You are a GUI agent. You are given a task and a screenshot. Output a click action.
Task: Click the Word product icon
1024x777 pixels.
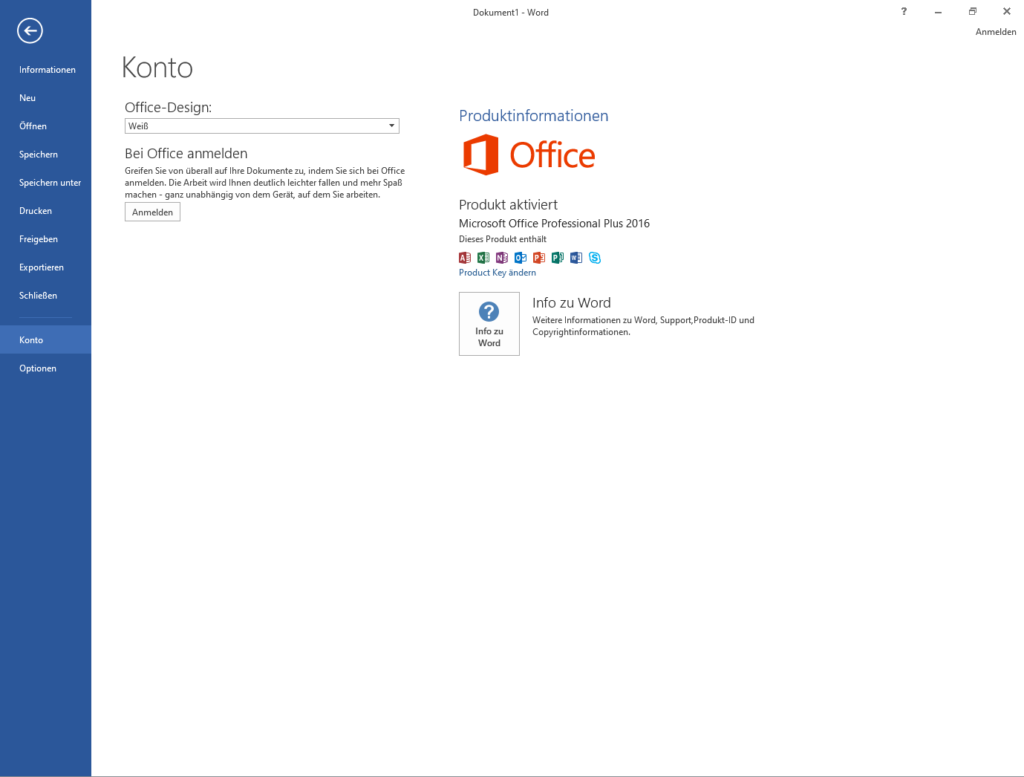(x=576, y=258)
